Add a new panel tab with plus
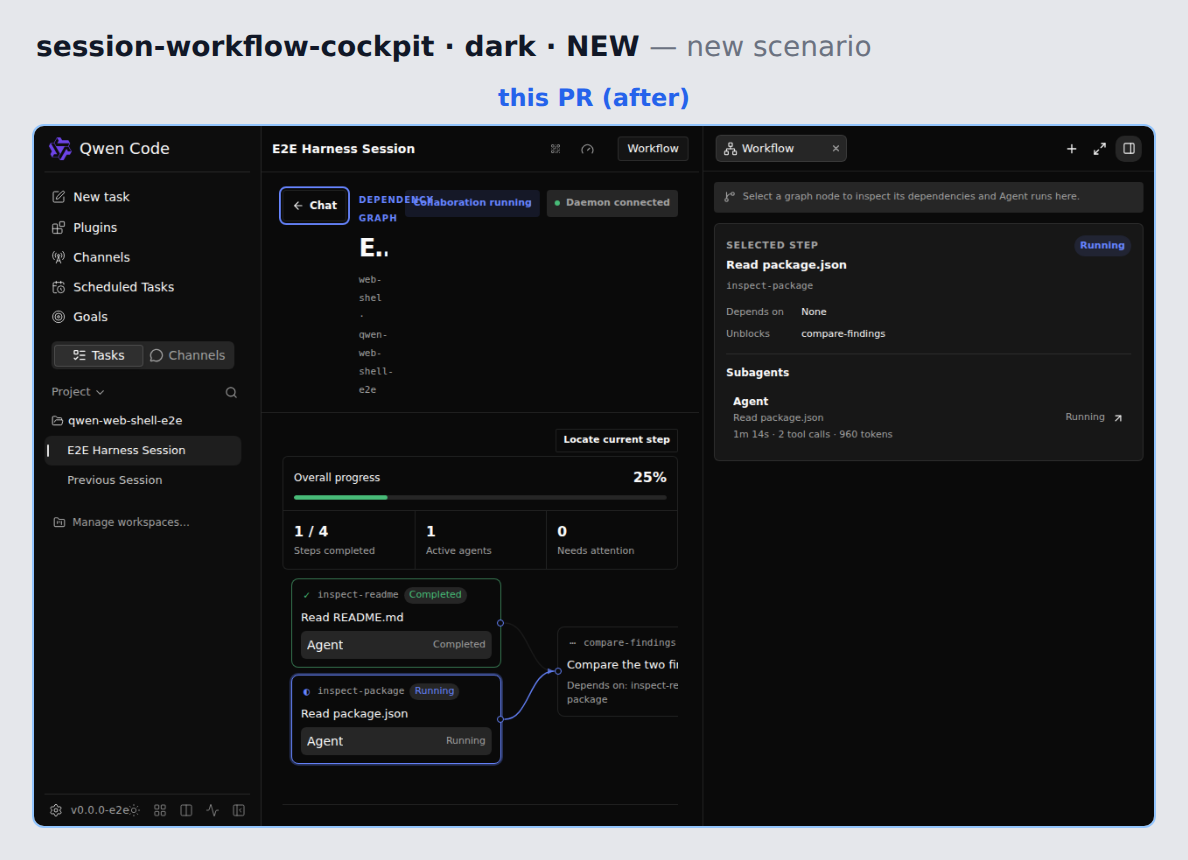Image resolution: width=1188 pixels, height=860 pixels. [1071, 149]
